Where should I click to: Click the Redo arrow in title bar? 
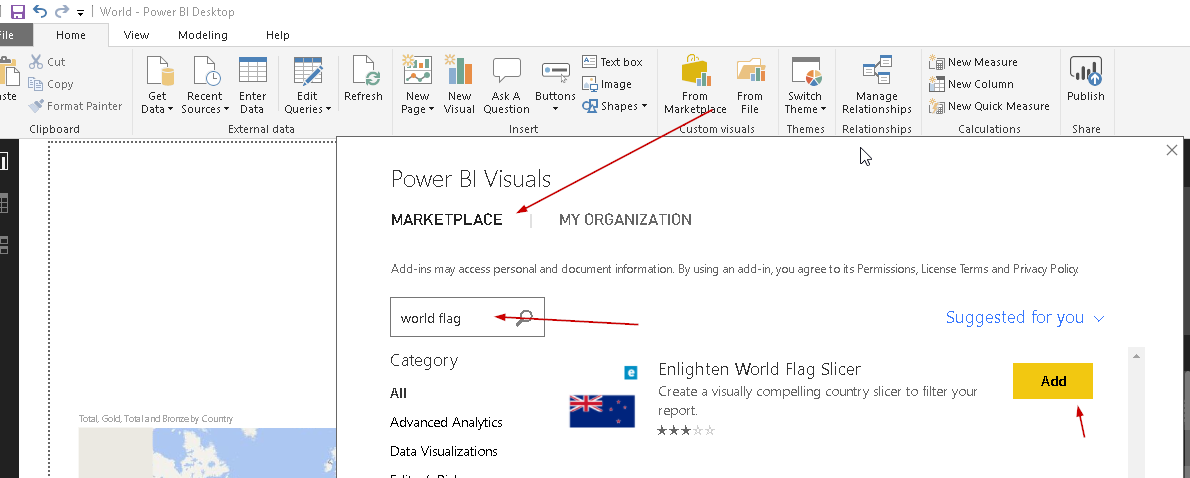[x=61, y=11]
